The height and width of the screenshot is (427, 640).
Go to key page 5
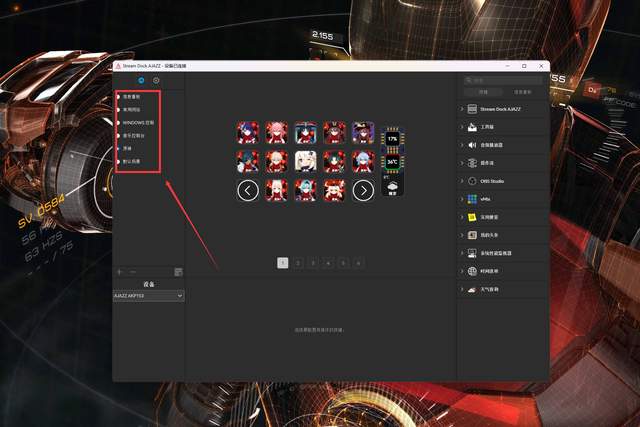(343, 263)
